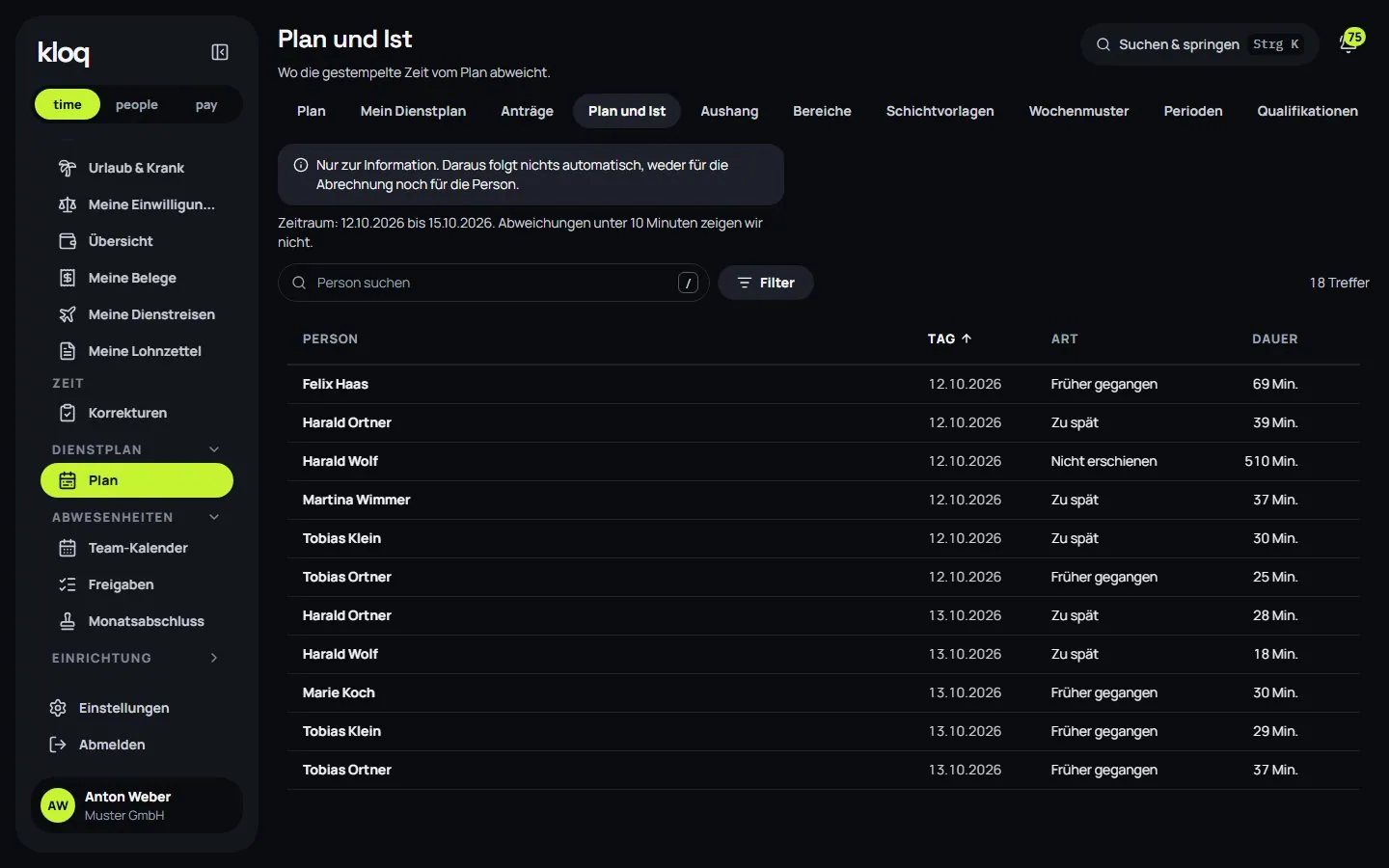The height and width of the screenshot is (868, 1389).
Task: Focus the Person suchen field
Action: point(494,283)
